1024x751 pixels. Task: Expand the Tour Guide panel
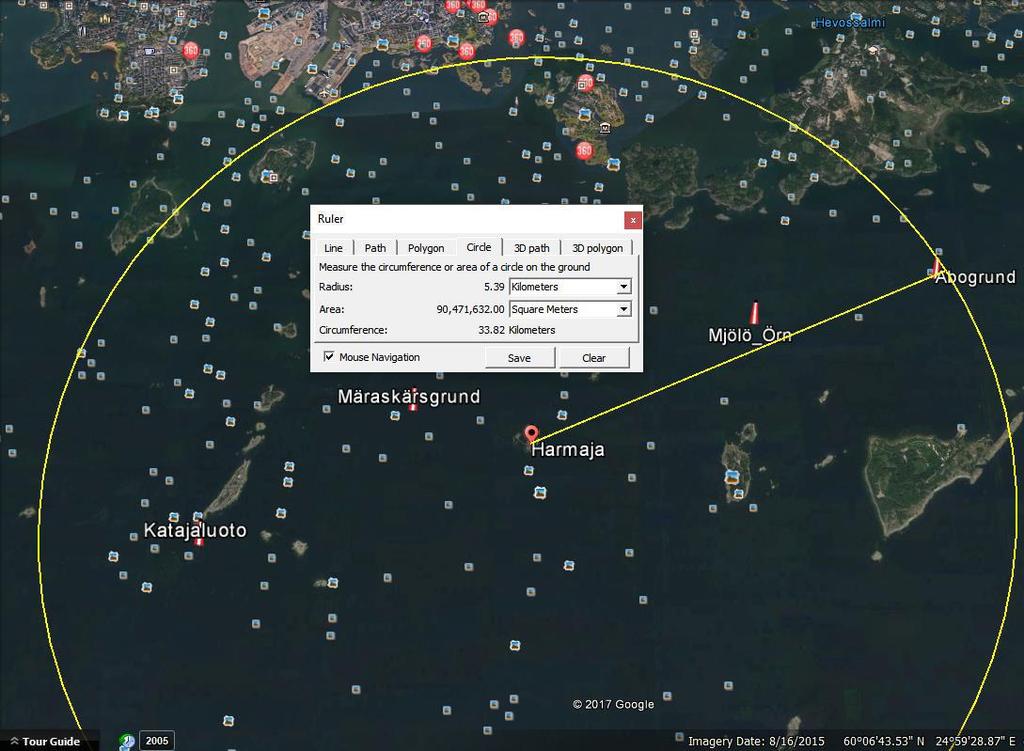click(x=44, y=741)
